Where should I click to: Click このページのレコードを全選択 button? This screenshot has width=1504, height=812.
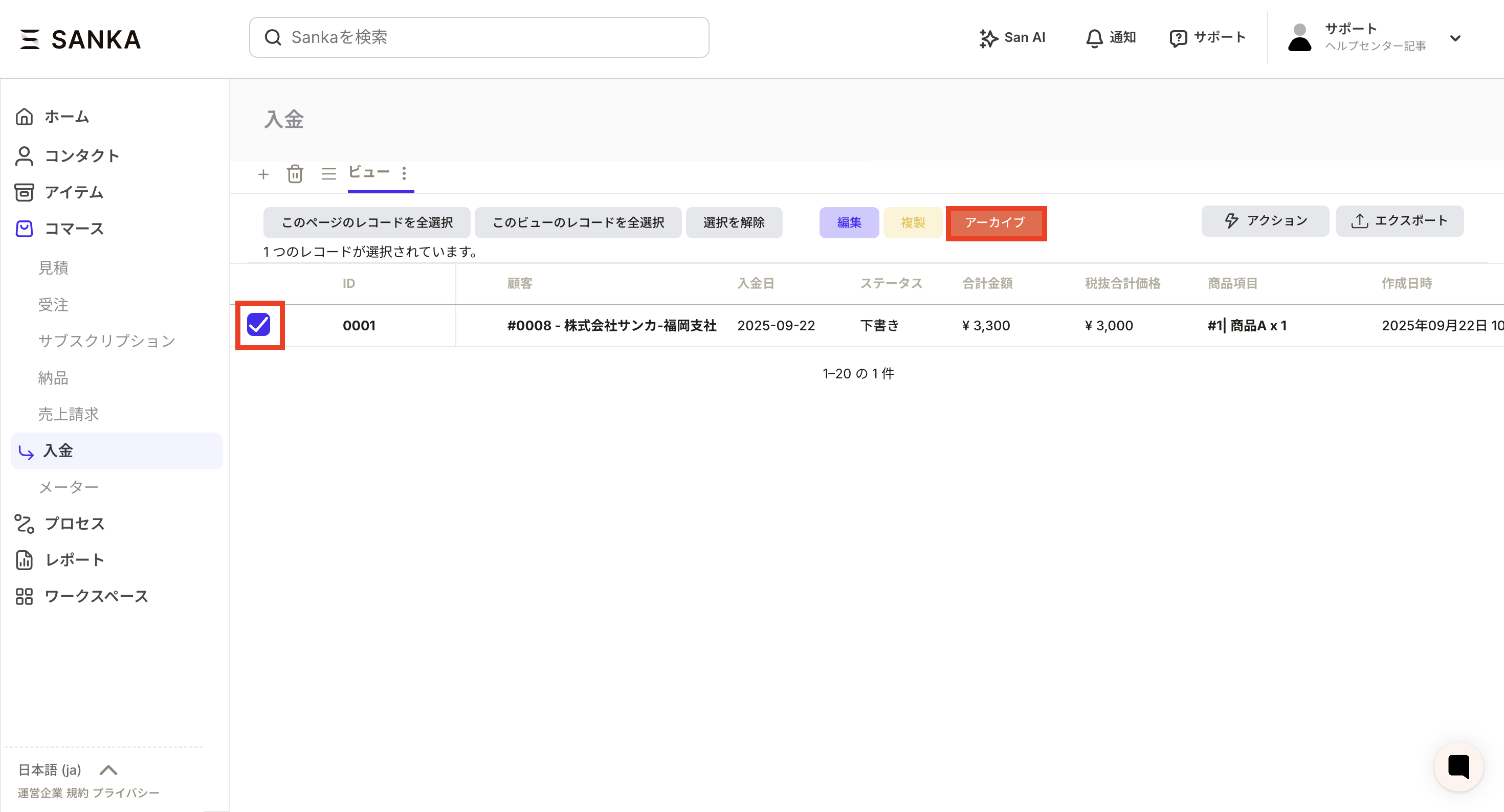[x=367, y=222]
